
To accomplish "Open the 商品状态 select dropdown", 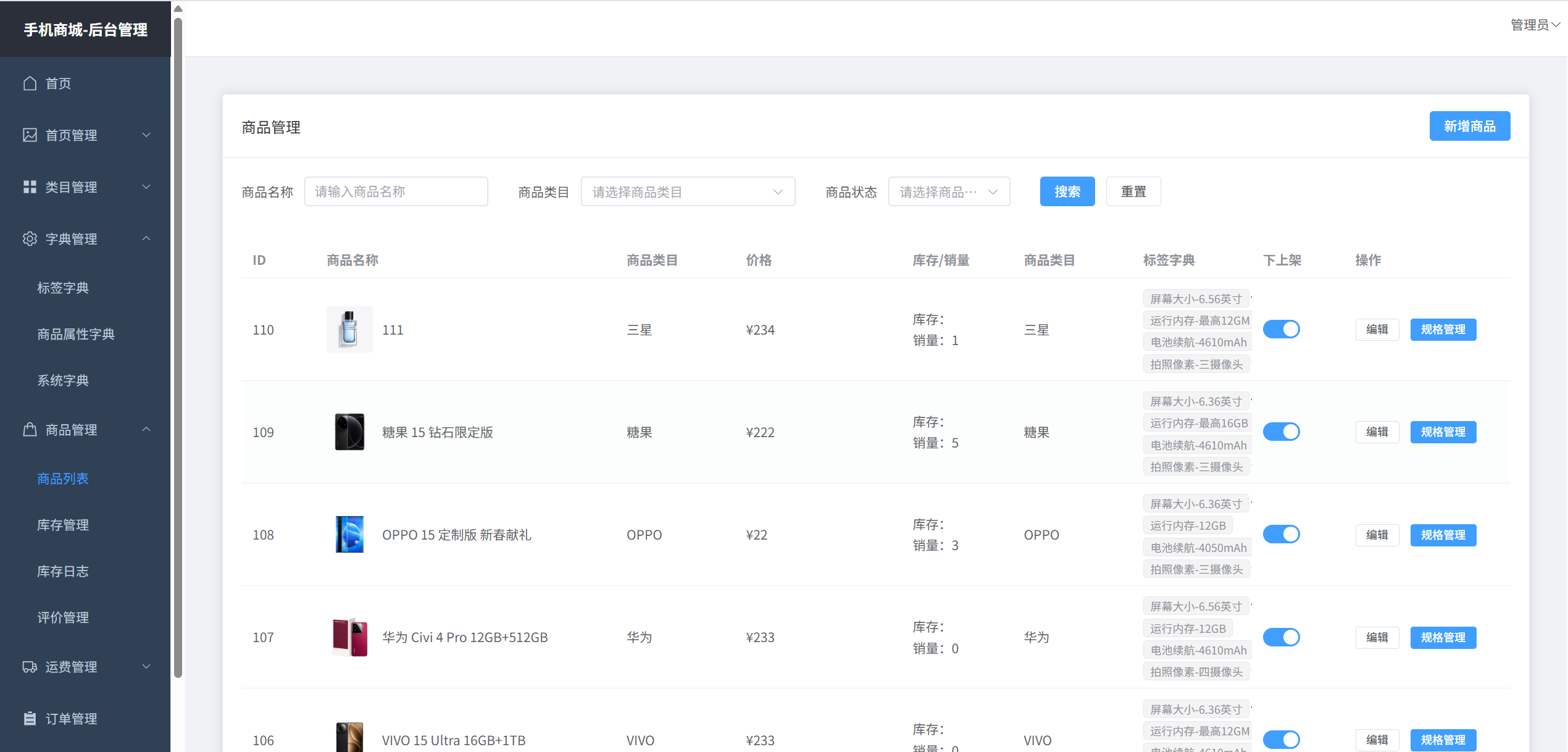I will (x=949, y=192).
